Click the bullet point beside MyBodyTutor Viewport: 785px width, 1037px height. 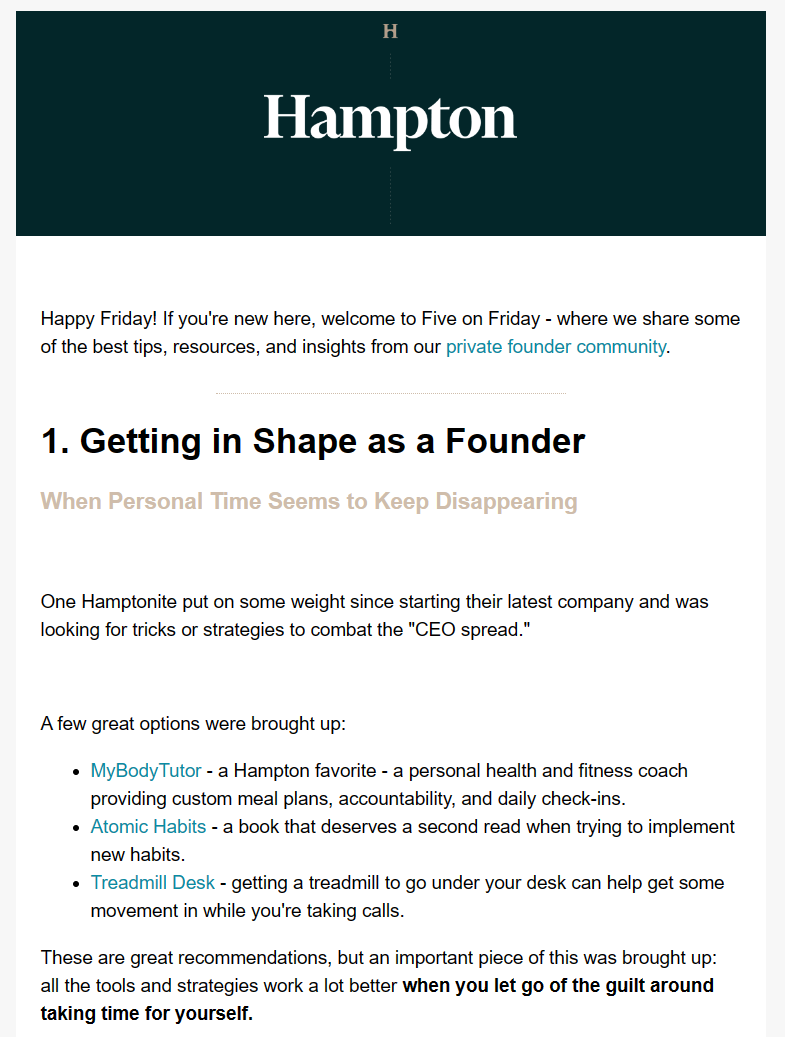(79, 772)
